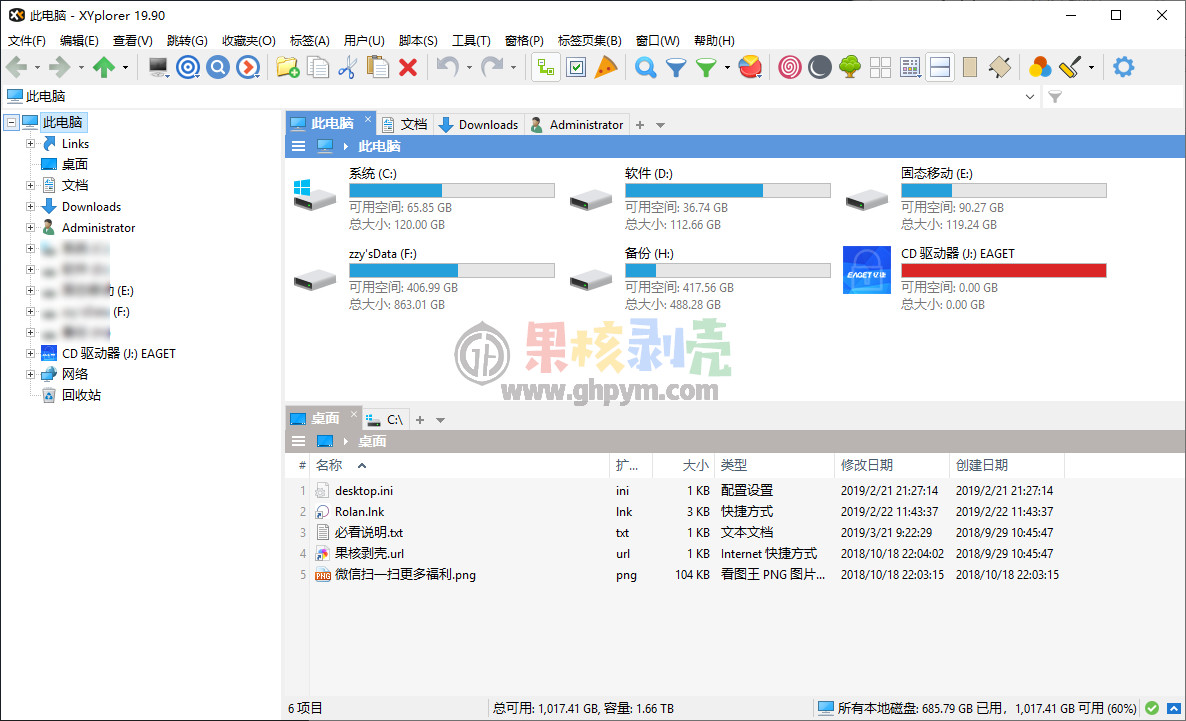Toggle the beige preview pane icon
This screenshot has height=721, width=1186.
970,67
